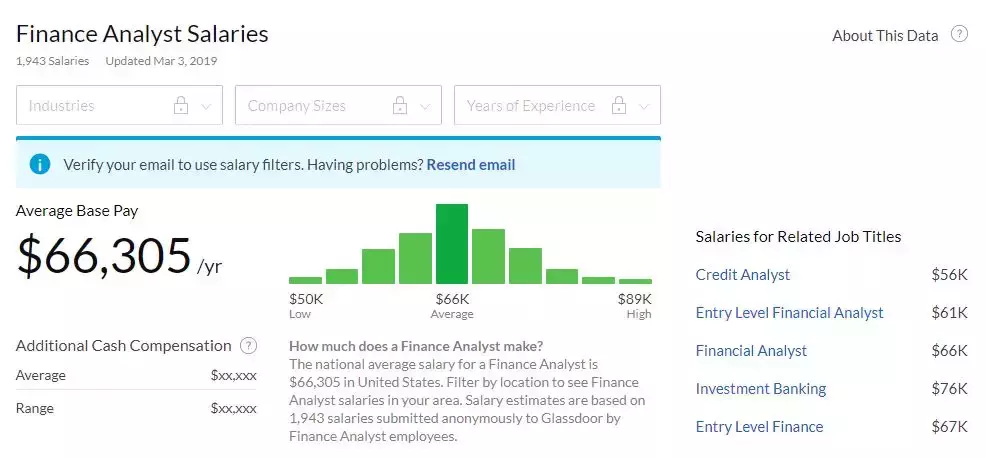986x458 pixels.
Task: Click the tallest dark green histogram bar
Action: tap(452, 245)
